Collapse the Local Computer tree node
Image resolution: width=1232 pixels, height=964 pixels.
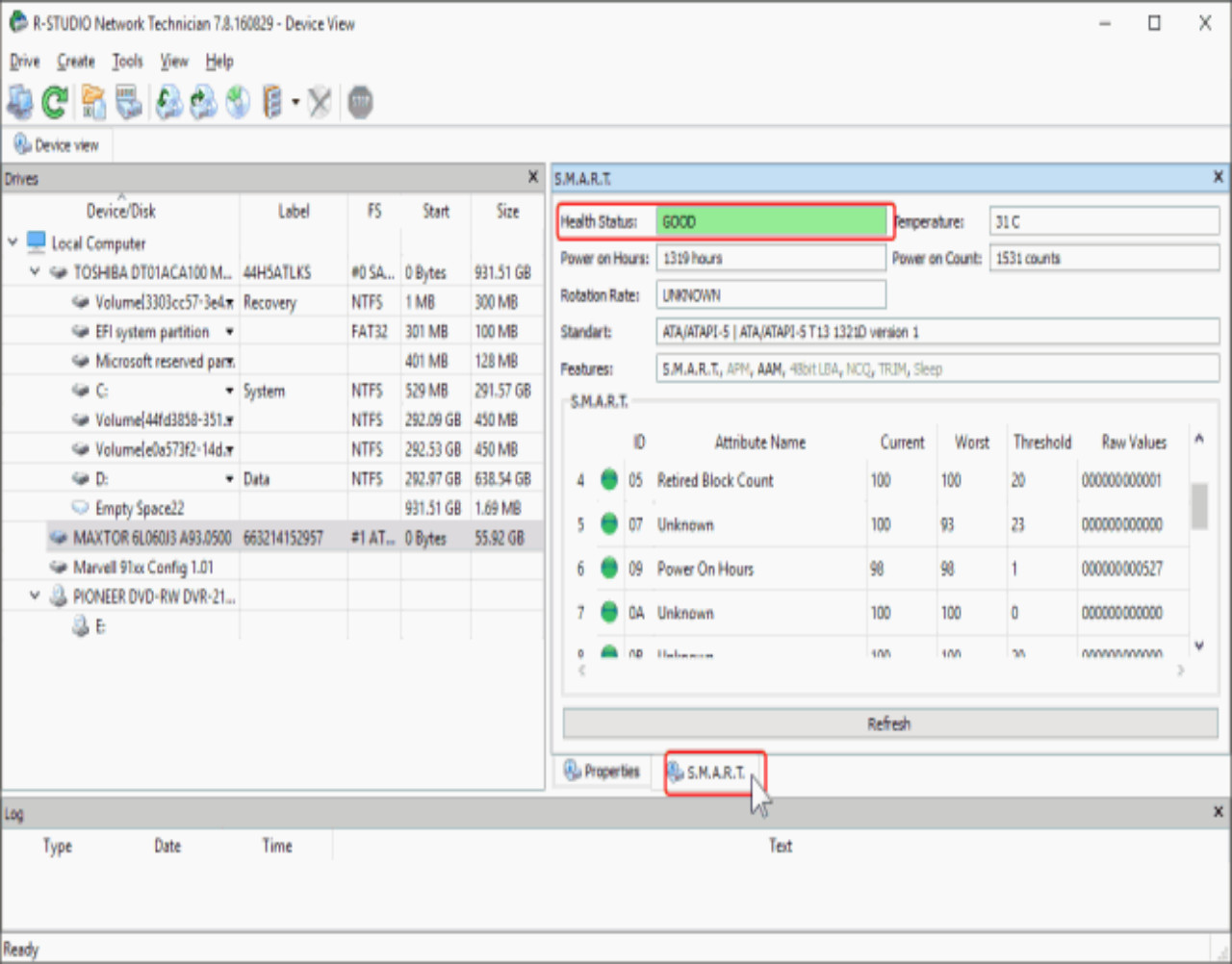(x=13, y=241)
